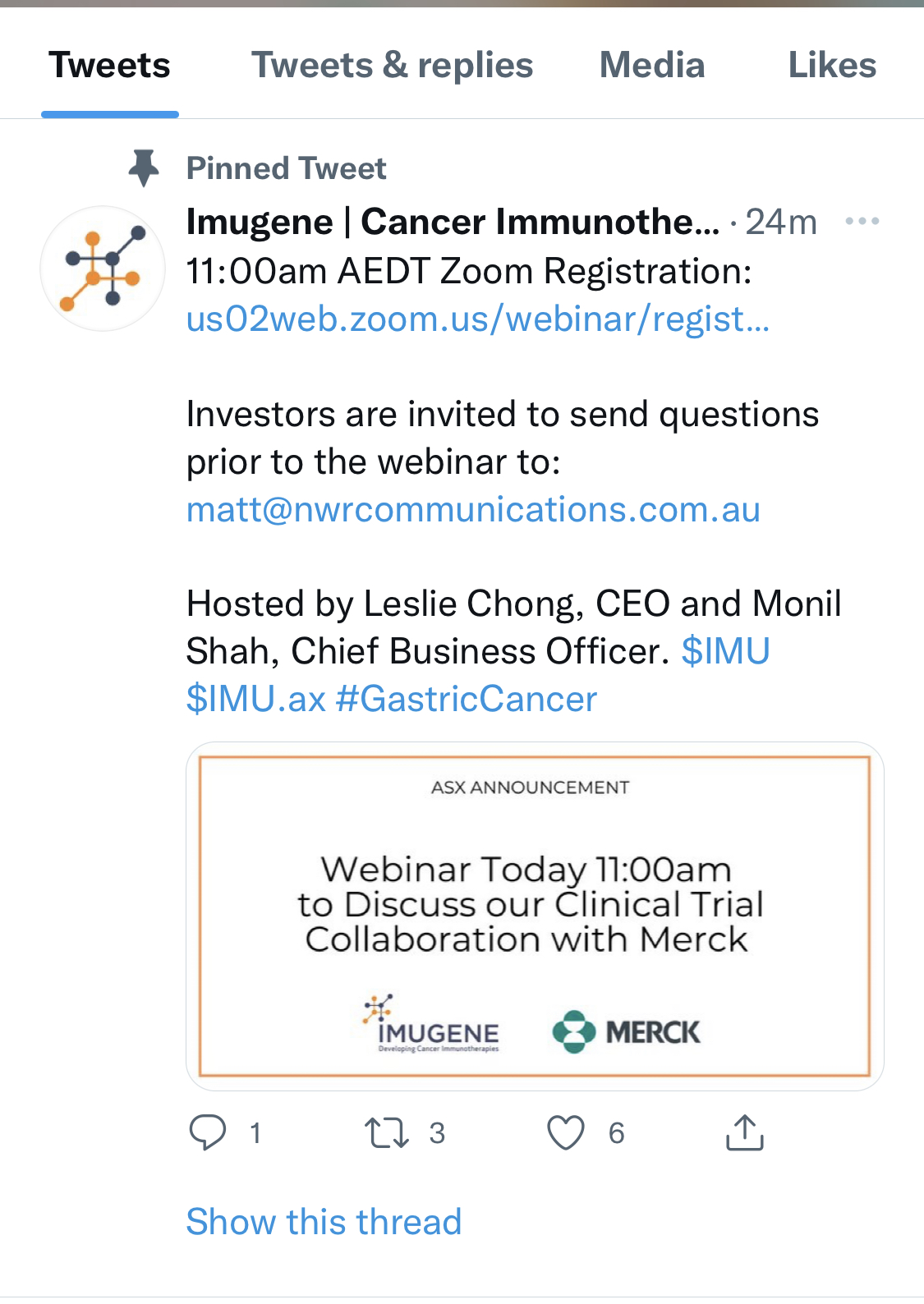
Task: Open the Imugene profile avatar
Action: [x=103, y=269]
